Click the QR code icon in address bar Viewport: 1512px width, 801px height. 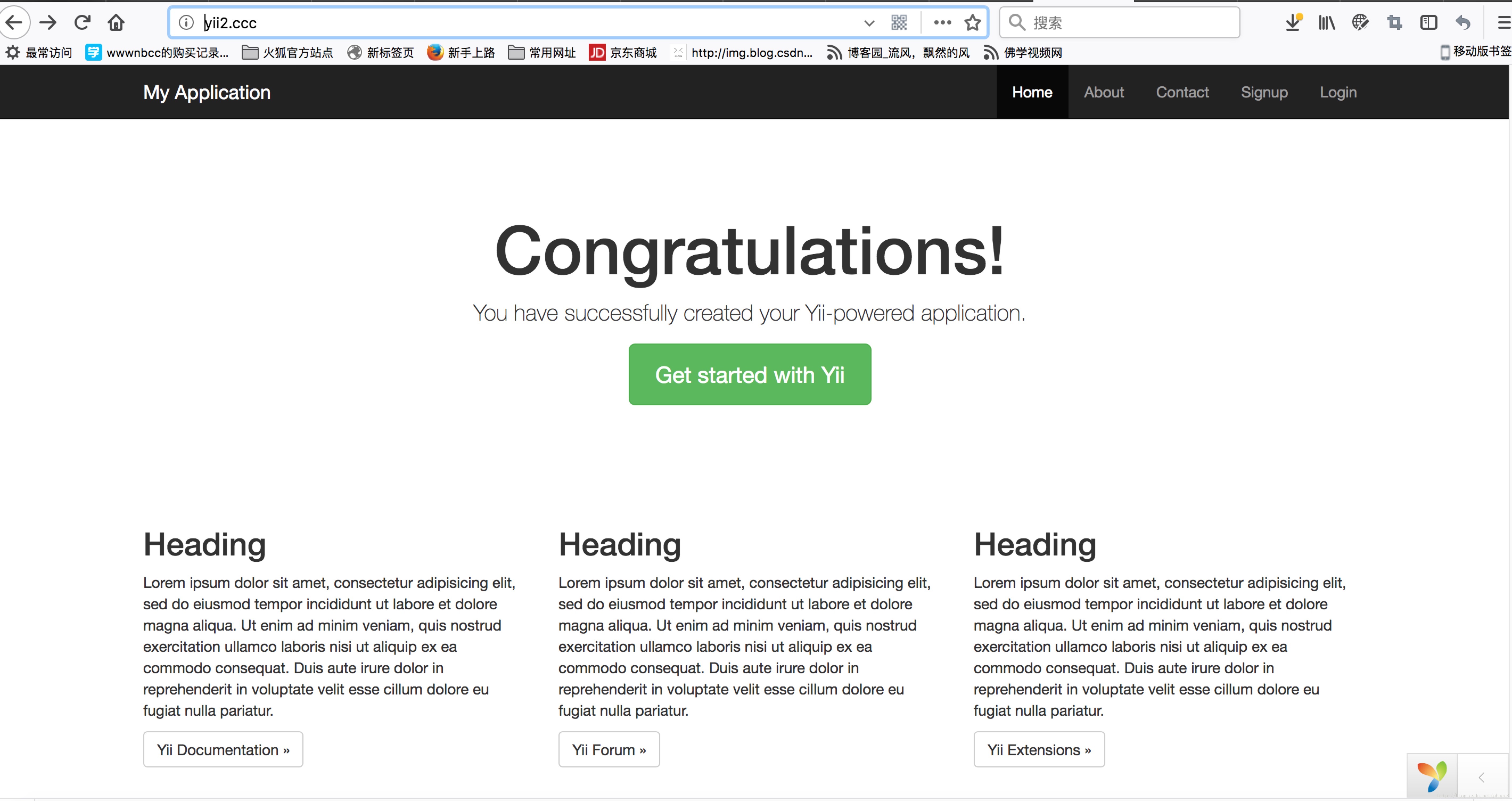tap(899, 23)
